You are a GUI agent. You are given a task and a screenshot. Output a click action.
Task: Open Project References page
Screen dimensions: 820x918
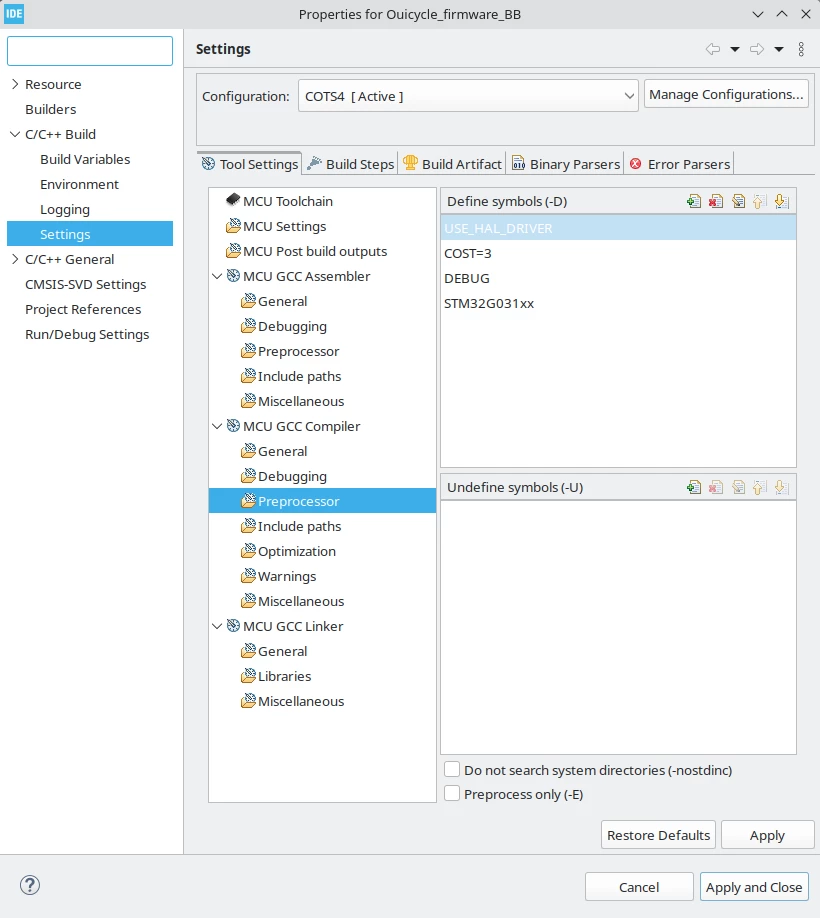point(83,309)
